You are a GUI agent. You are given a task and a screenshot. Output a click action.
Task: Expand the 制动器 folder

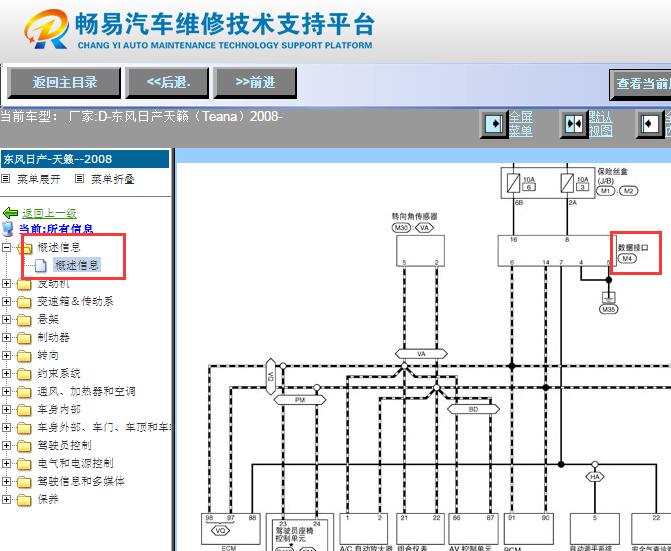click(x=6, y=337)
